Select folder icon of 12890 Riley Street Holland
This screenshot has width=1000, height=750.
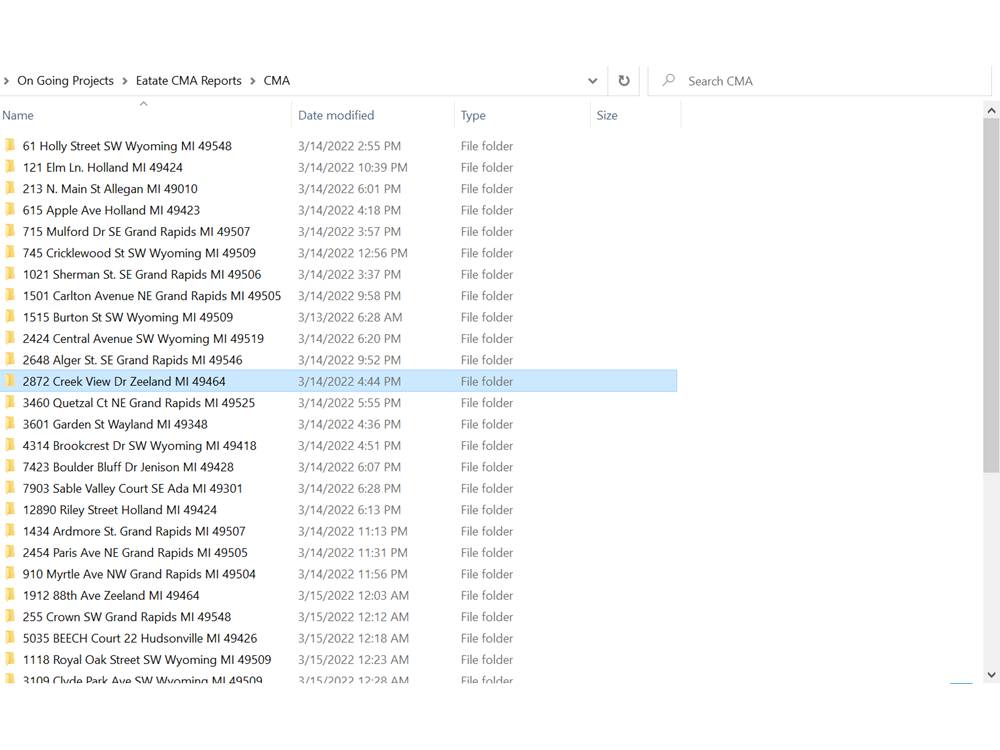point(10,510)
